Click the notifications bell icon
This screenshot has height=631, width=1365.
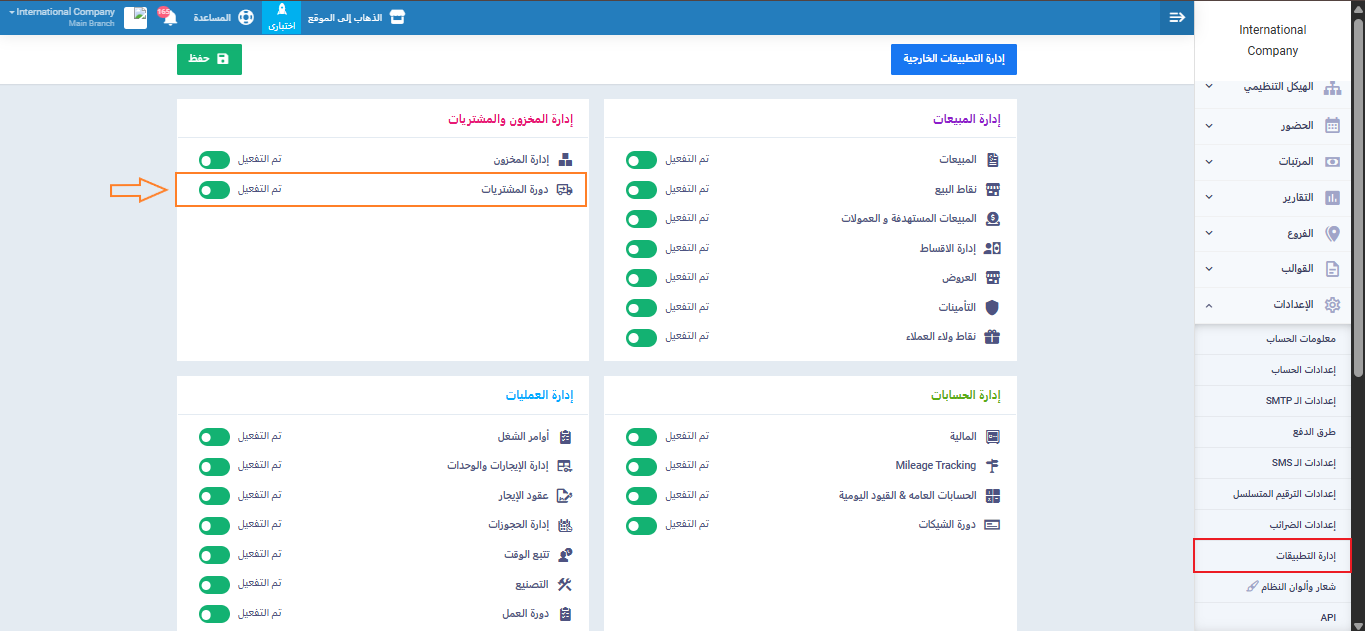[x=170, y=18]
